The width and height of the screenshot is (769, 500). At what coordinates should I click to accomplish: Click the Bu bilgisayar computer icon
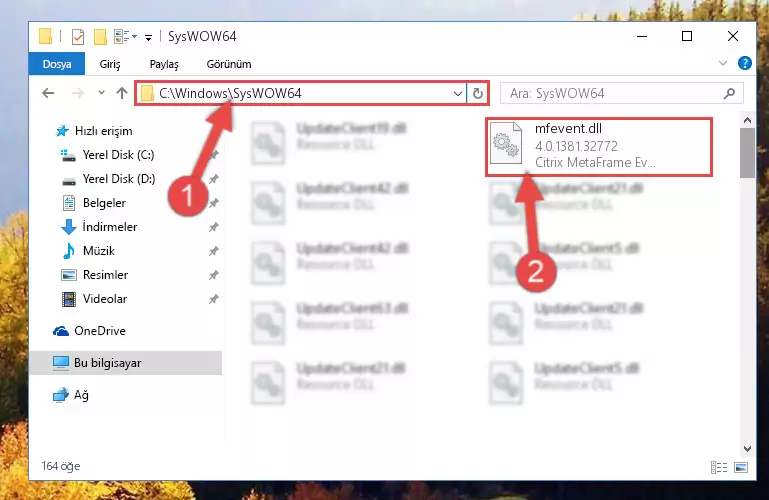(61, 363)
